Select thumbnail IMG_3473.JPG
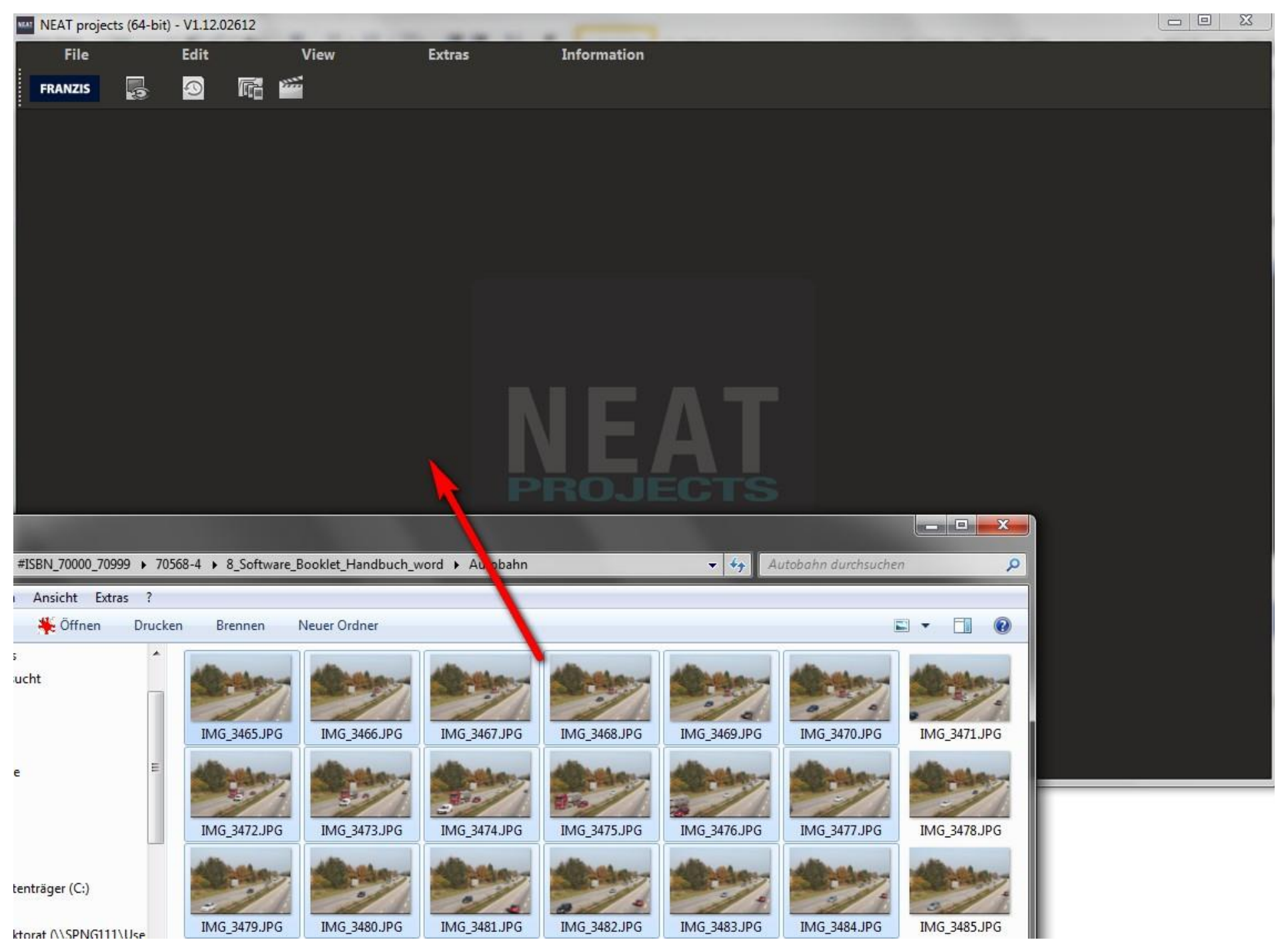Viewport: 1288px width, 952px height. tap(362, 794)
